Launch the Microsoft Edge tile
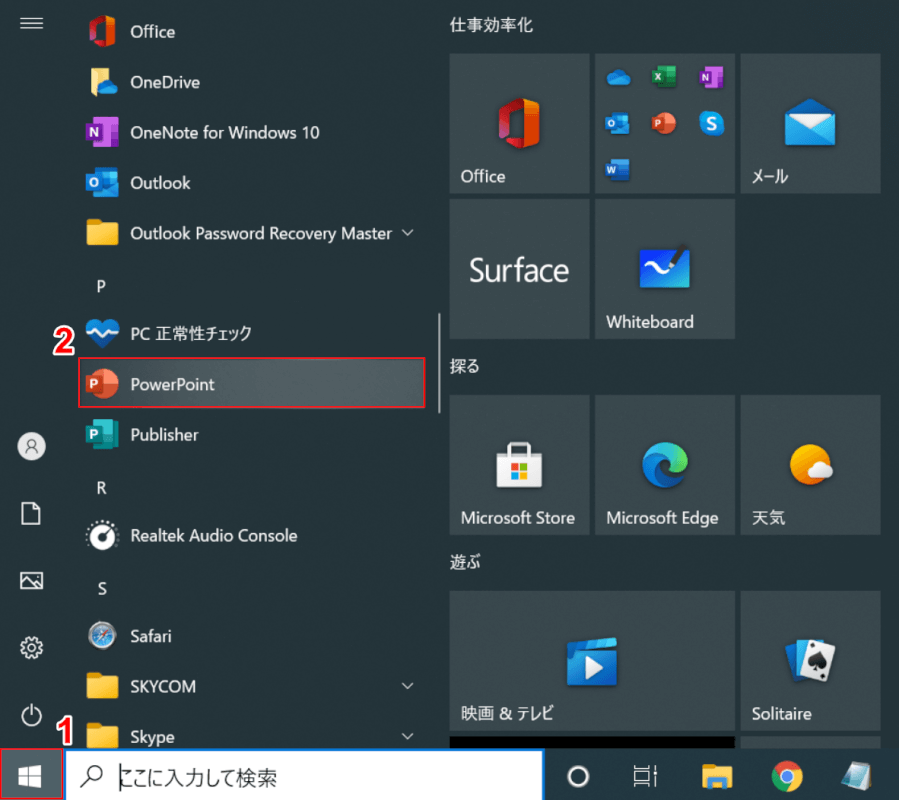The height and width of the screenshot is (800, 899). coord(665,465)
